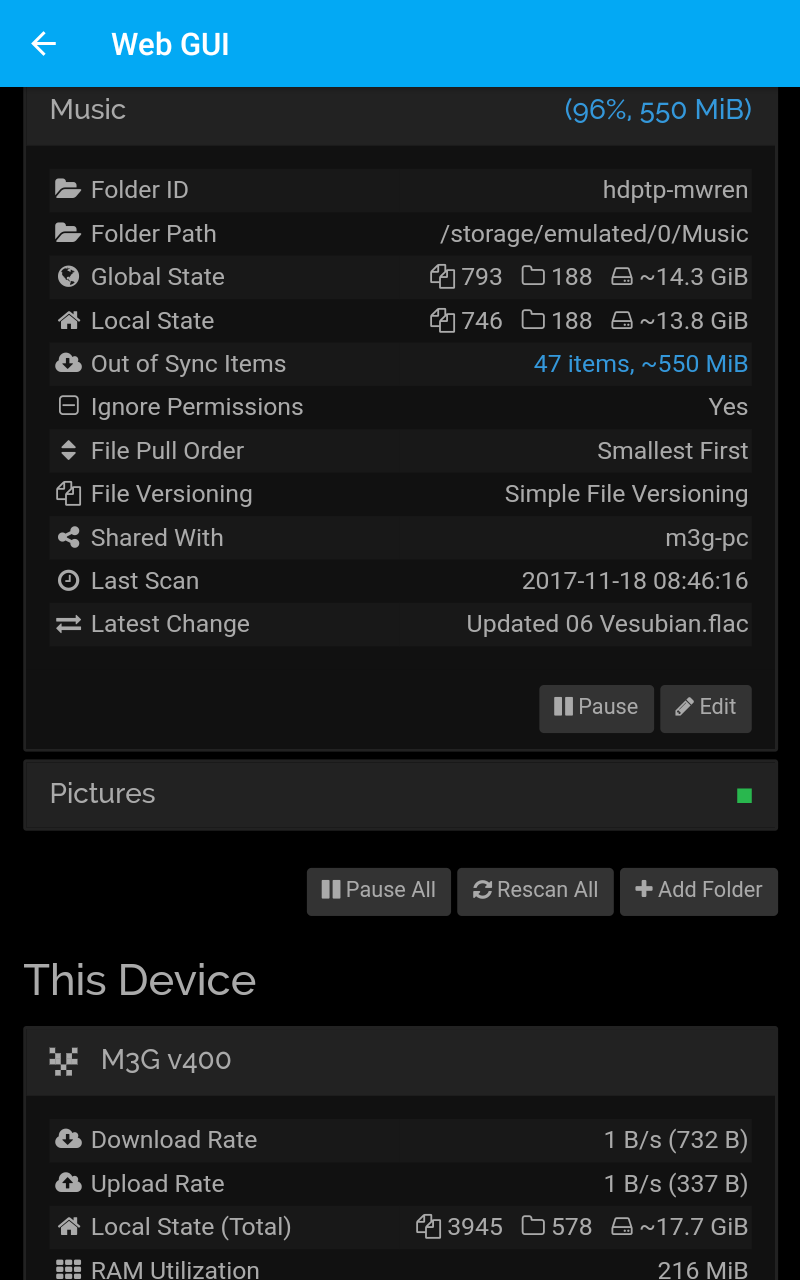Click the grid icon beside RAM Utilization
This screenshot has height=1280, width=800.
[67, 1270]
